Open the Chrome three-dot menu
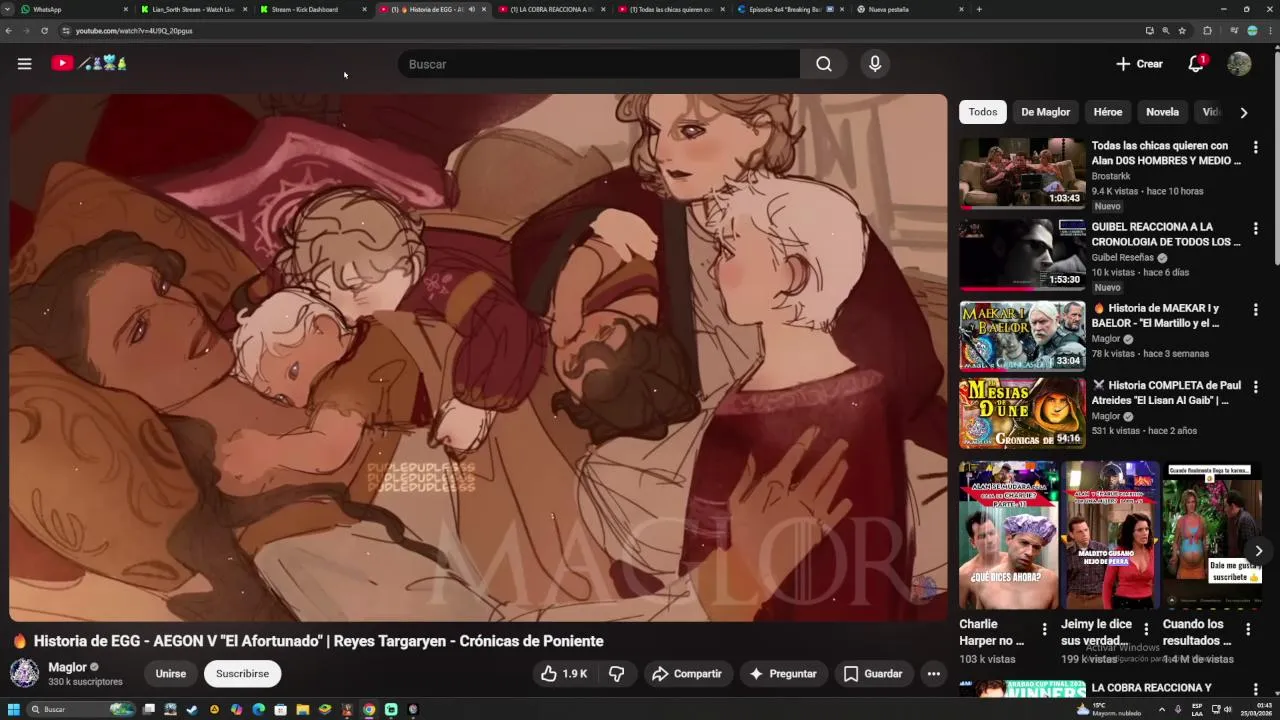The image size is (1280, 720). (1271, 31)
